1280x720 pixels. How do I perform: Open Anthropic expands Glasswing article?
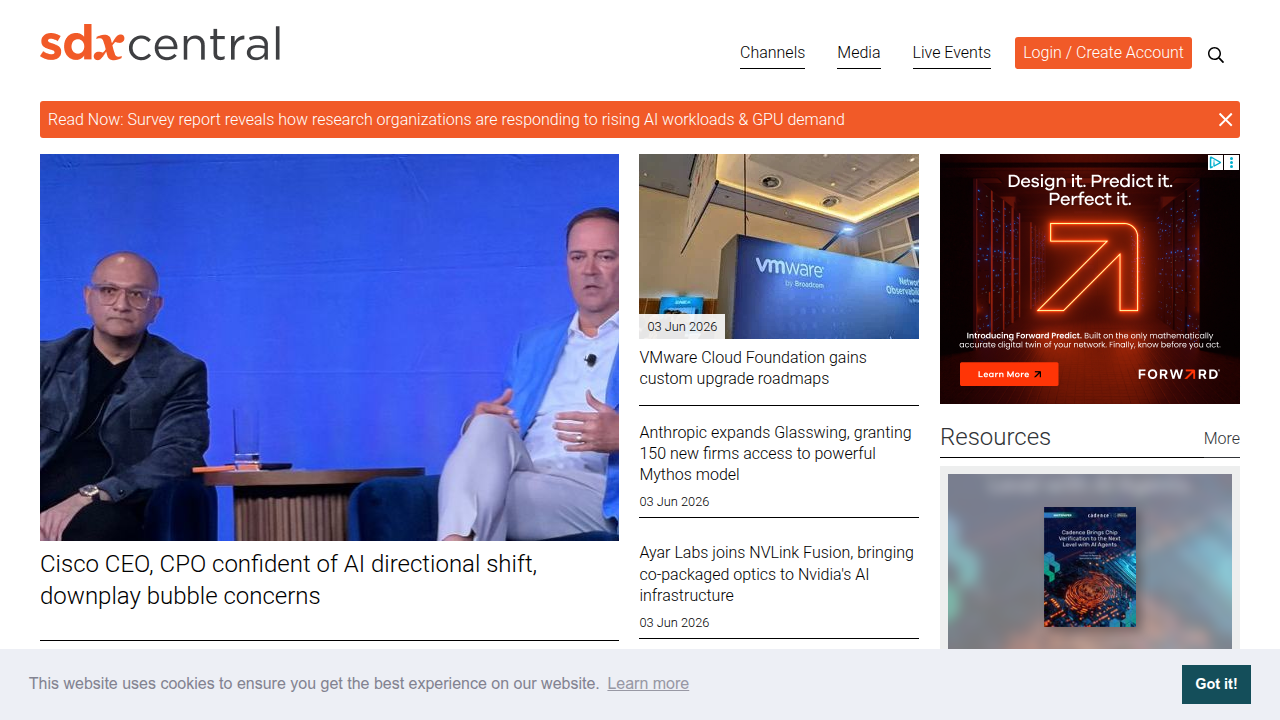[x=776, y=453]
